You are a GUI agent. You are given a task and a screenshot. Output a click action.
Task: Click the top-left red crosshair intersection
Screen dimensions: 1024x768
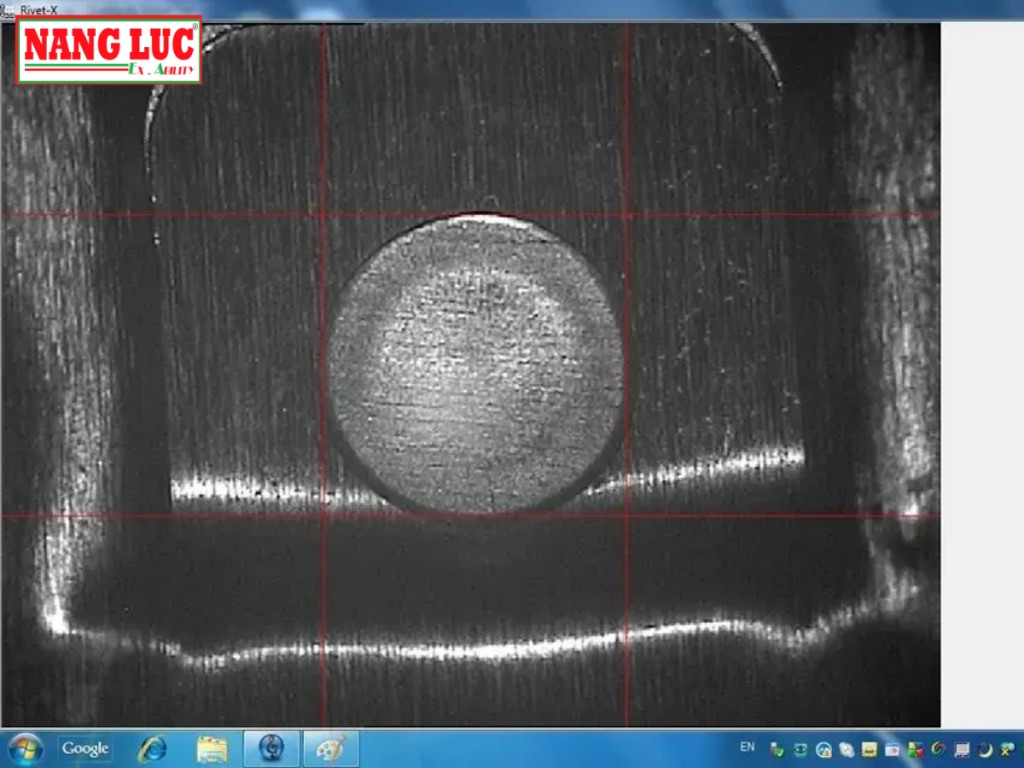pyautogui.click(x=324, y=215)
